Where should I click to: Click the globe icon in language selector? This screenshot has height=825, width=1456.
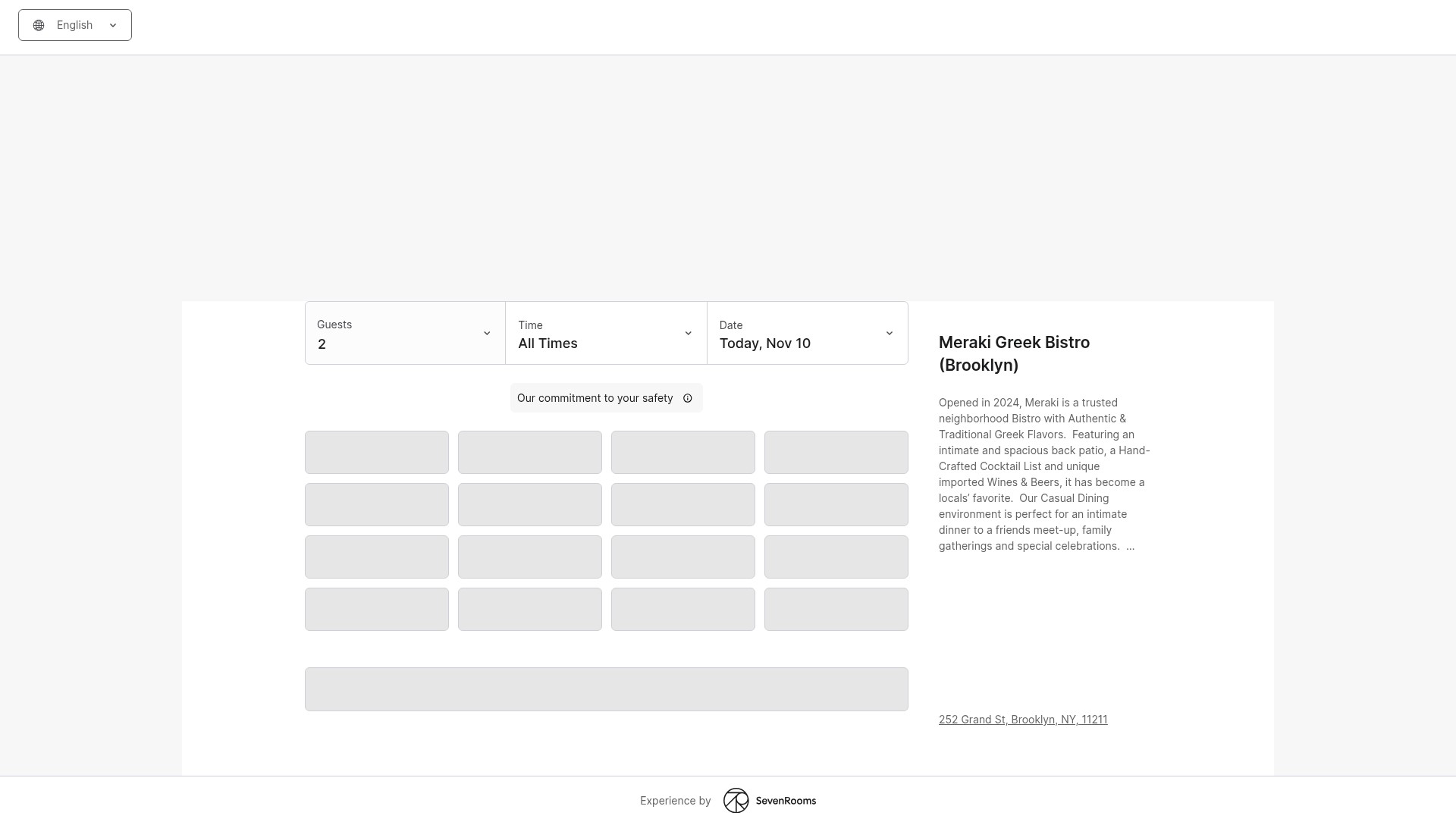pos(39,25)
